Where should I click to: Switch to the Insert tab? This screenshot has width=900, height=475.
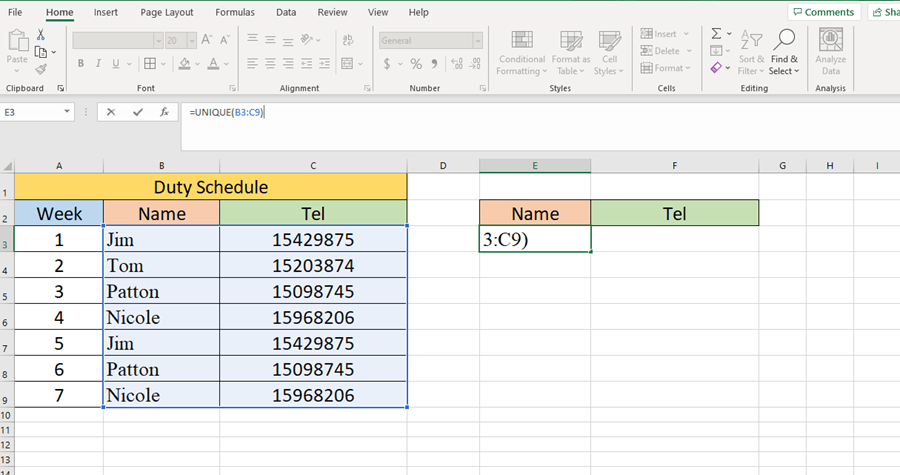tap(106, 12)
